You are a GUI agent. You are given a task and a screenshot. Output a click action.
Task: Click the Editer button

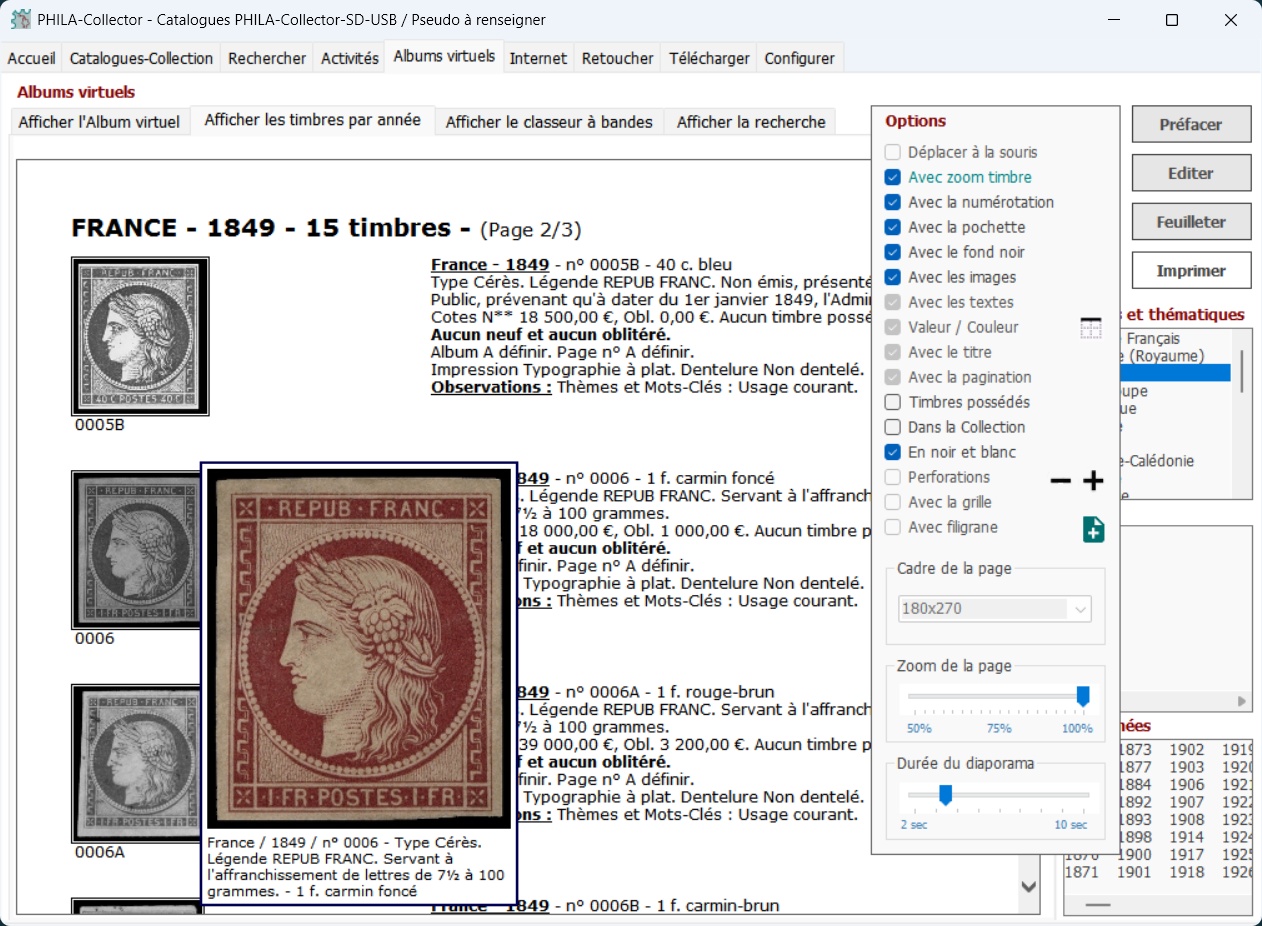click(x=1191, y=173)
